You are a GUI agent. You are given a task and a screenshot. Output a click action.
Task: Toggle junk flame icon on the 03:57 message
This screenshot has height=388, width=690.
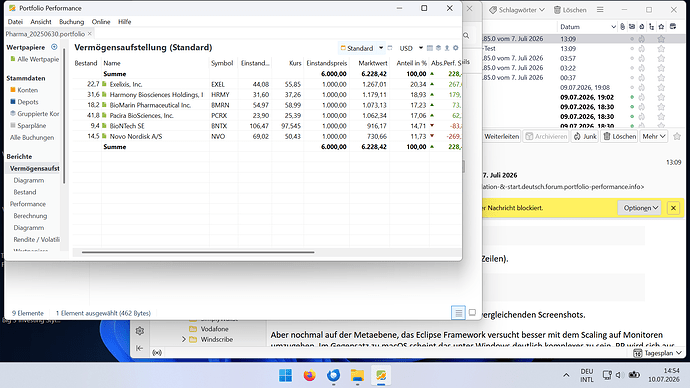click(x=642, y=58)
